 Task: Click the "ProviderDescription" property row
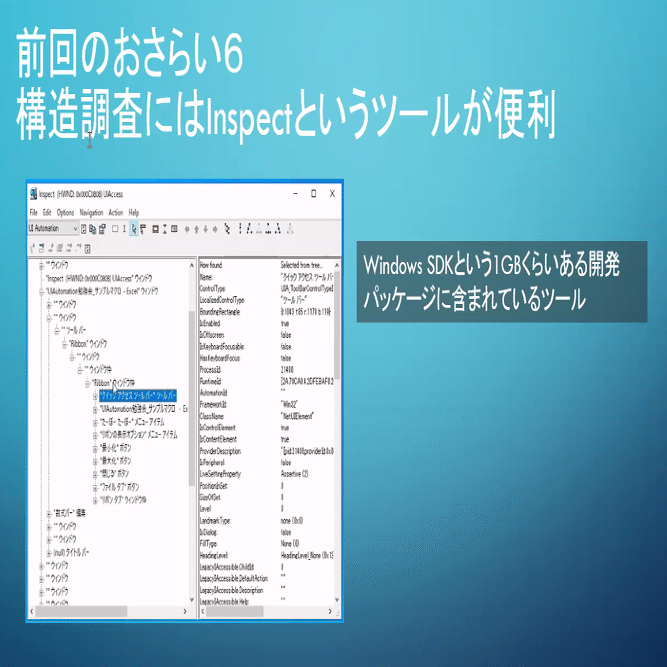tap(267, 451)
